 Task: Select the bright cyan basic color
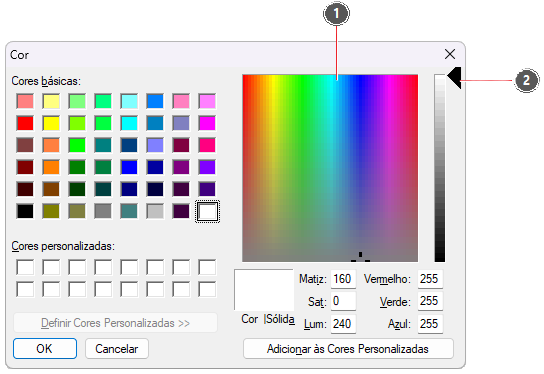[x=129, y=123]
